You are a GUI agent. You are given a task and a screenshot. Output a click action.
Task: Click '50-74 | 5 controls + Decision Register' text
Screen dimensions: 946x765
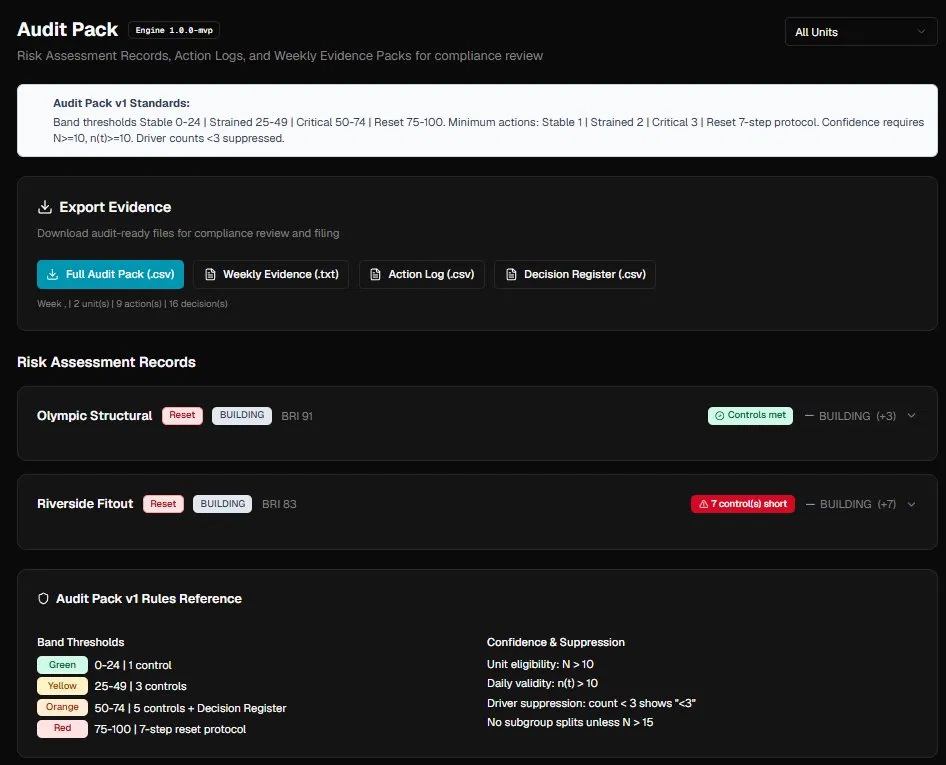190,708
